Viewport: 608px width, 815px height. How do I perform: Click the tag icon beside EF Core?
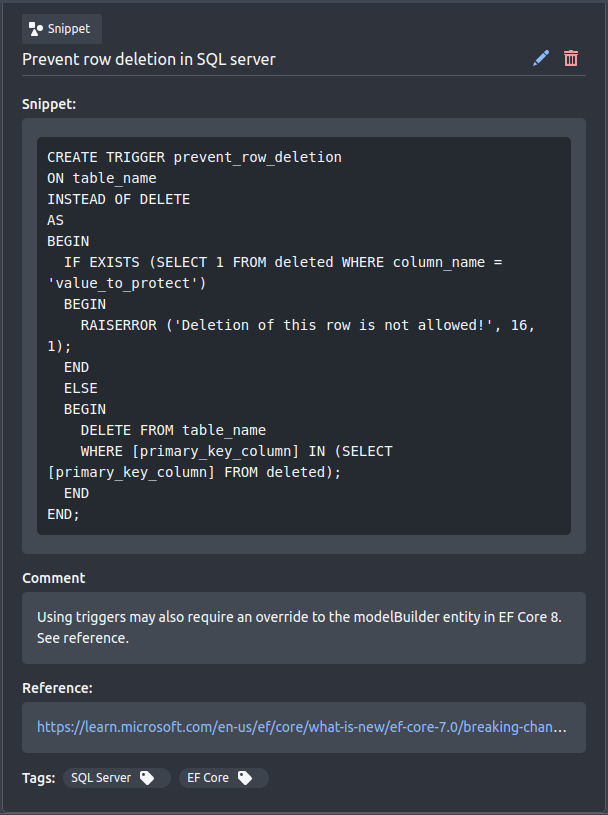tap(245, 778)
